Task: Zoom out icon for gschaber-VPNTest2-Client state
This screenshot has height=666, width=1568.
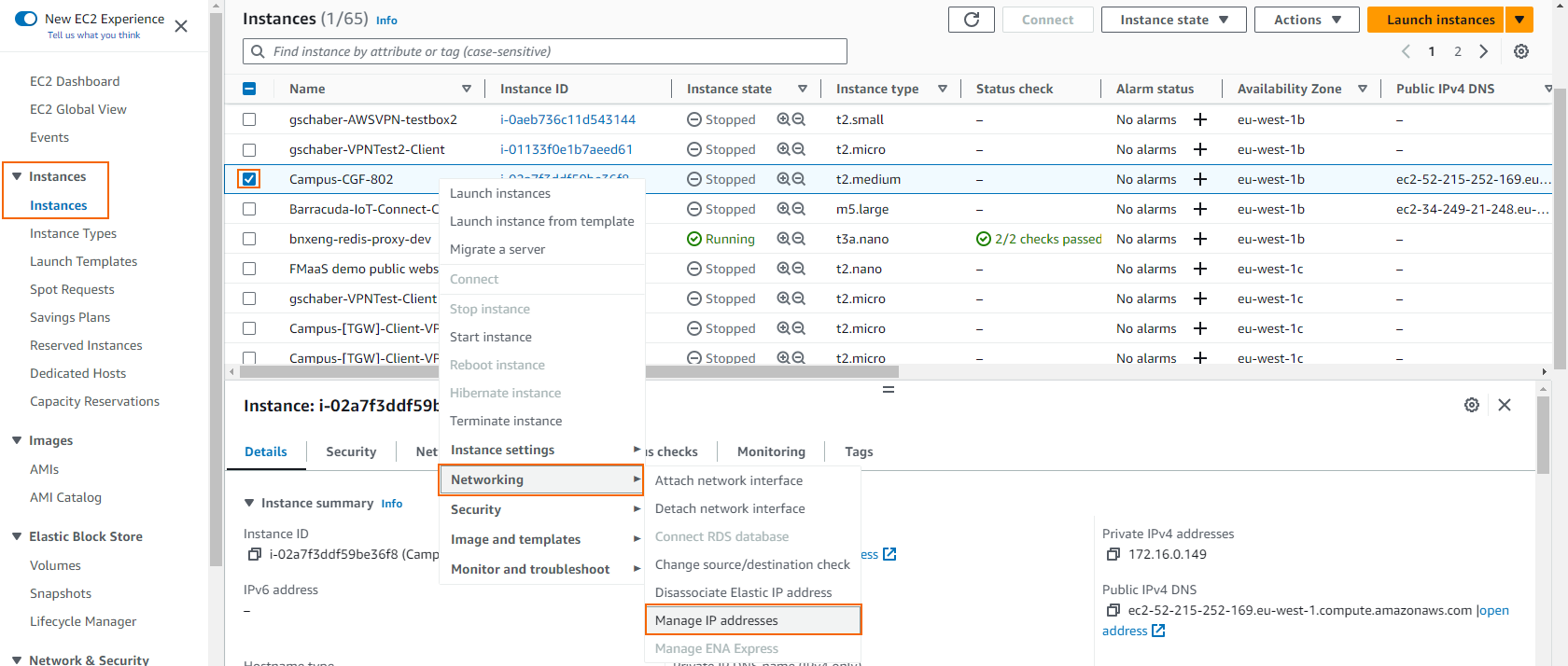Action: coord(799,149)
